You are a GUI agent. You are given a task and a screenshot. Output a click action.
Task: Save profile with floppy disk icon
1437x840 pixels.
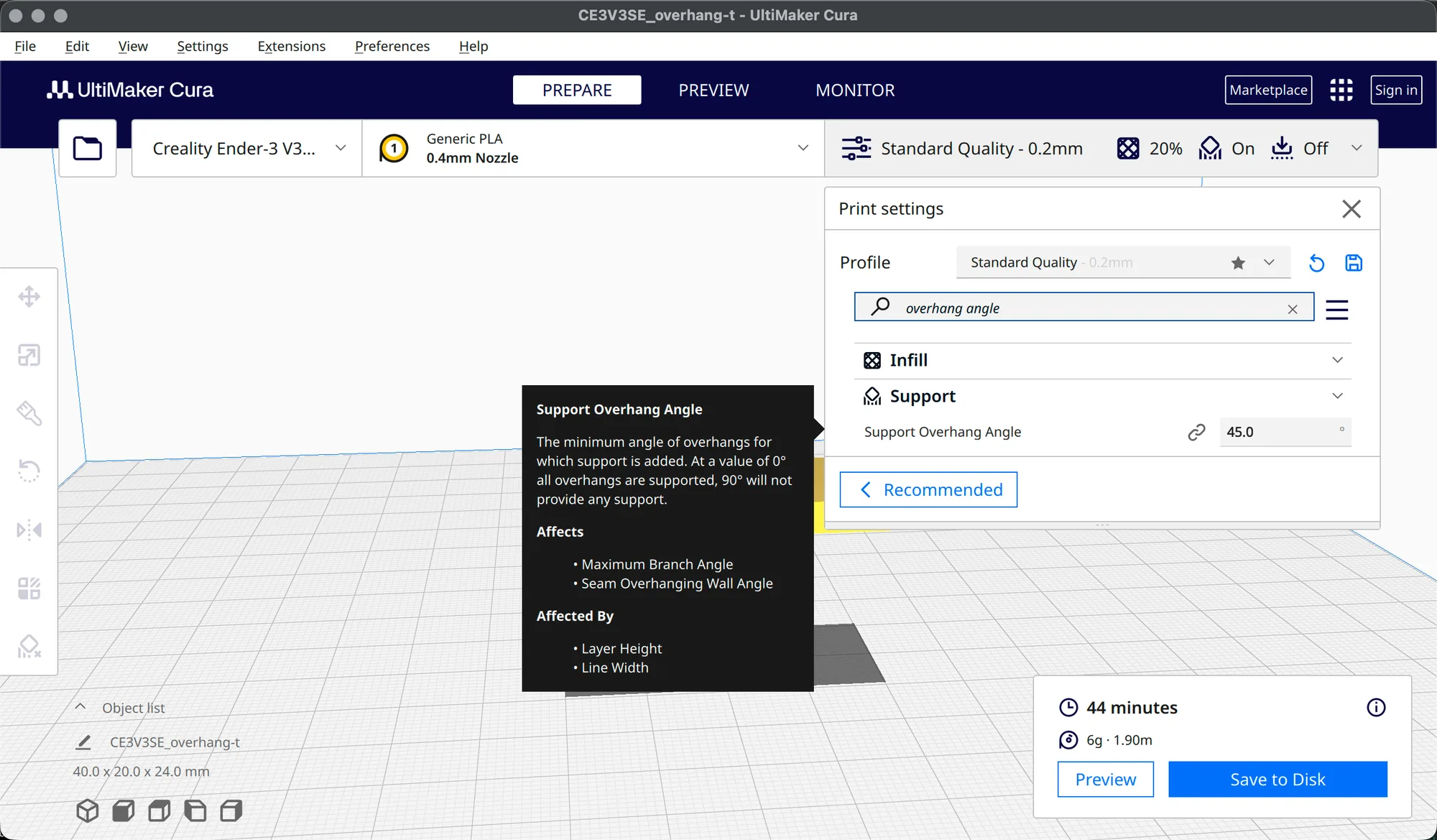[1354, 263]
